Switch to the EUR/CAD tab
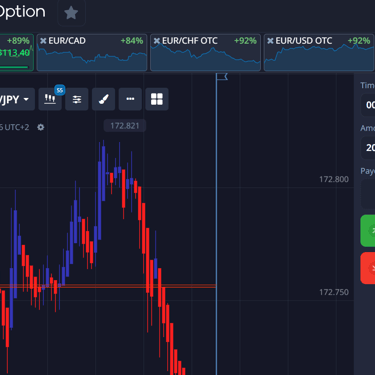Viewport: 375px width, 375px height. 92,52
